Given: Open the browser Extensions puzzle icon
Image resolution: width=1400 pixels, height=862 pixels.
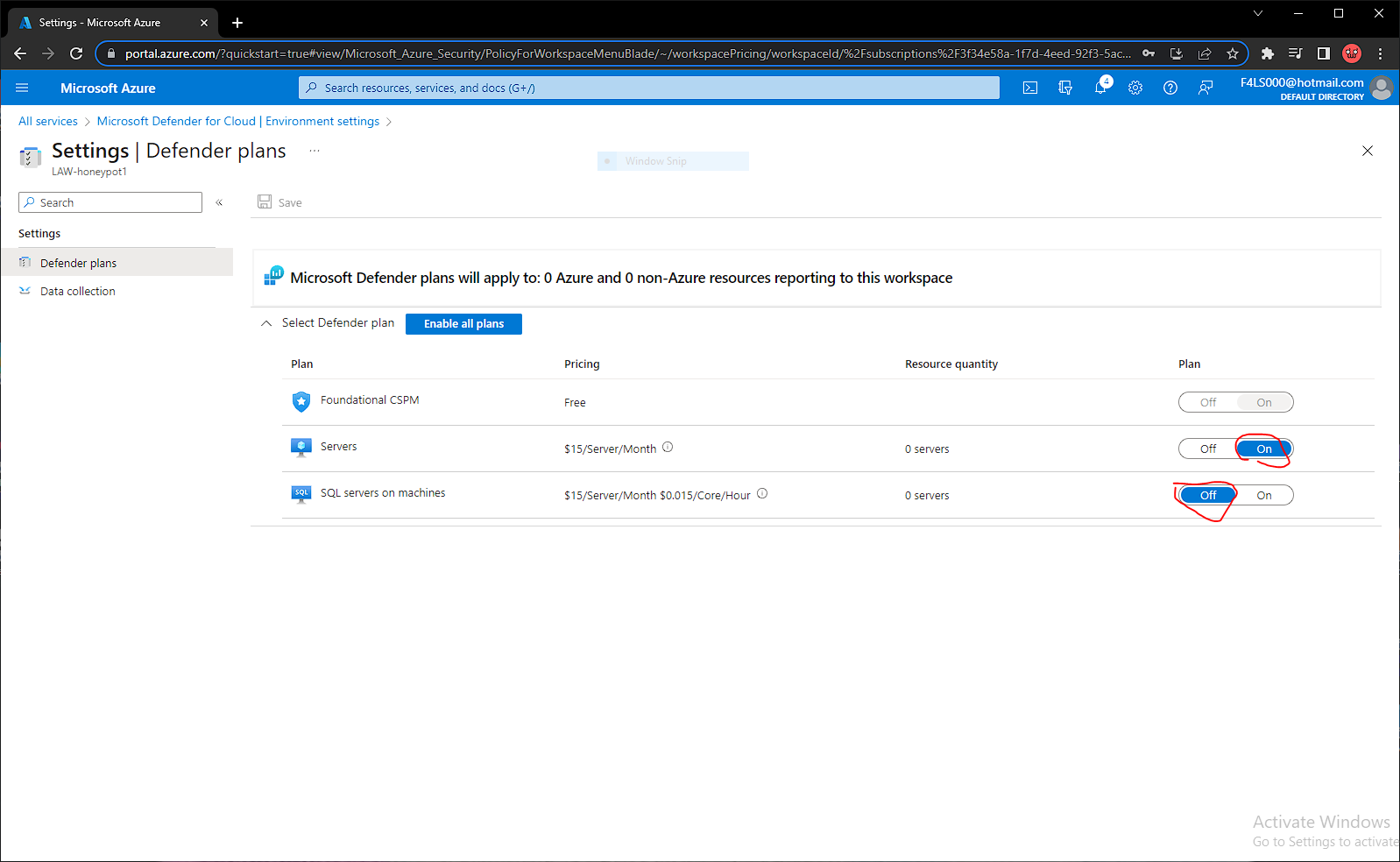Looking at the screenshot, I should (1268, 53).
